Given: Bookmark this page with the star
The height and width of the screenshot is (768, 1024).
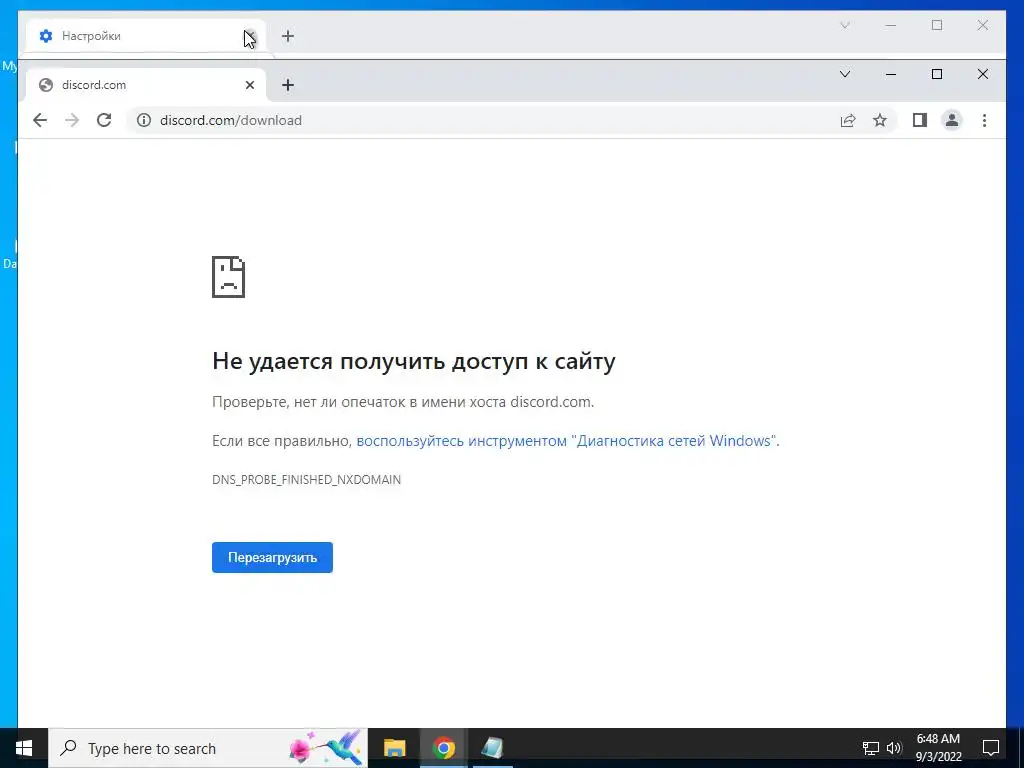Looking at the screenshot, I should (880, 120).
